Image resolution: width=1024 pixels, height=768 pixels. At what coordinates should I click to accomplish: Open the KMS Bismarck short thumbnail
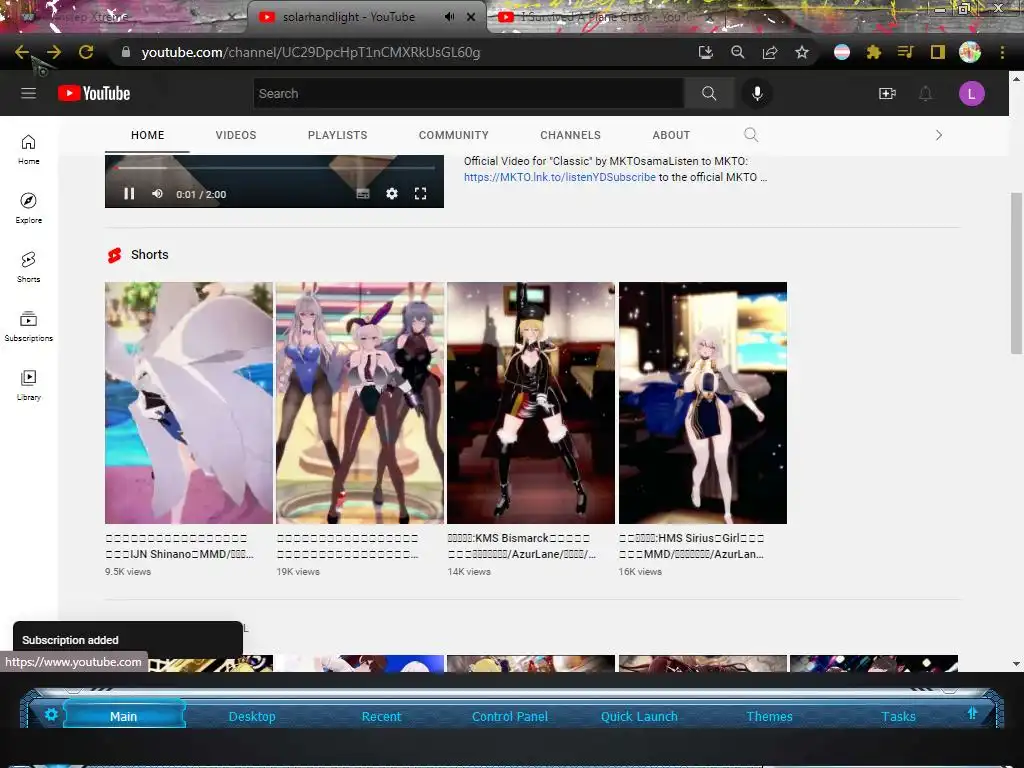pyautogui.click(x=531, y=402)
